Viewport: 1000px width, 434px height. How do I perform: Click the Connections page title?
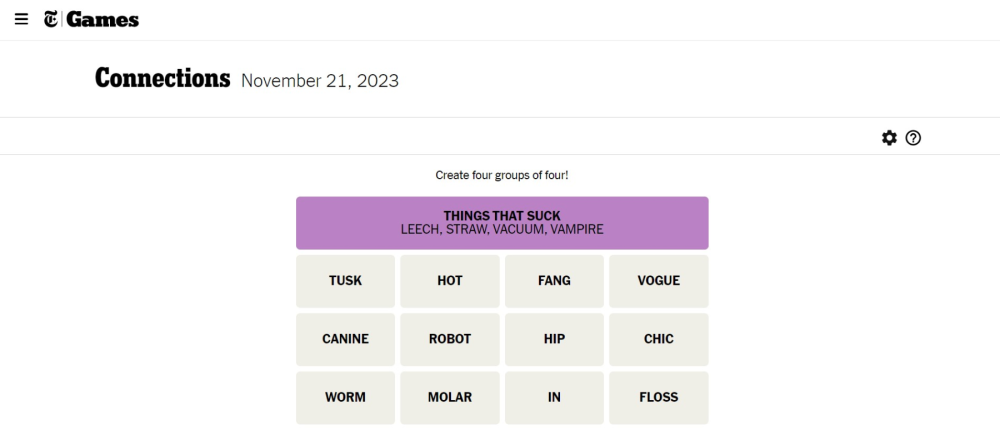click(163, 78)
